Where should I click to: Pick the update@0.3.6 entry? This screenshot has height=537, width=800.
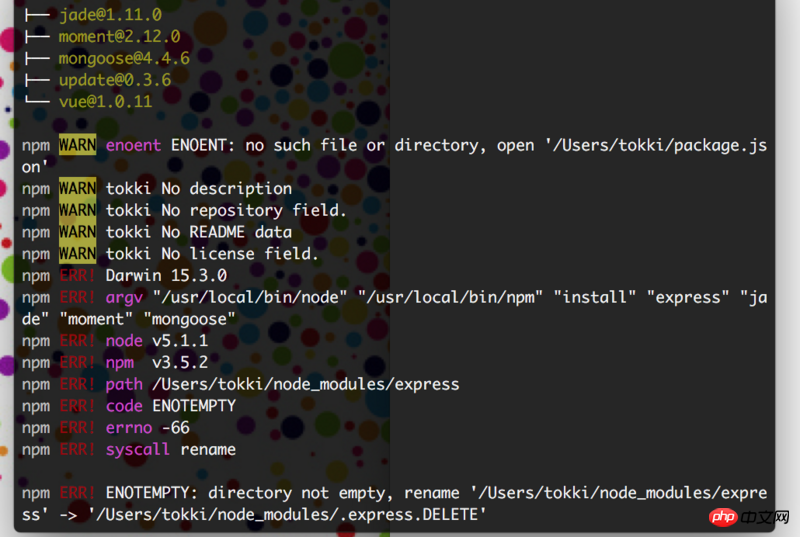coord(114,79)
